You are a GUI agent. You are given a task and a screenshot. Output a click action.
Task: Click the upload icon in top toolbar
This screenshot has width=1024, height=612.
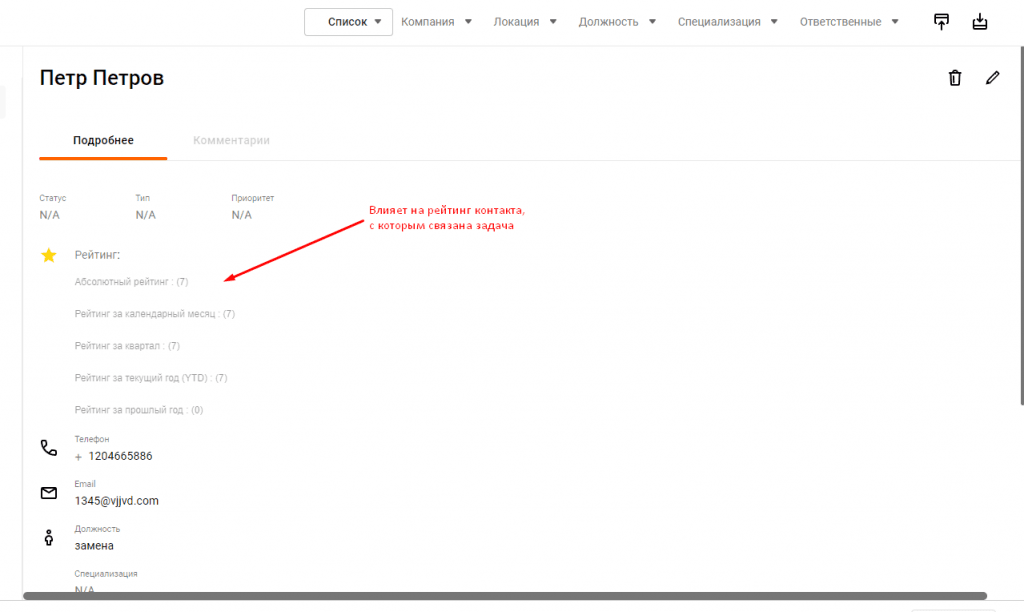coord(941,22)
